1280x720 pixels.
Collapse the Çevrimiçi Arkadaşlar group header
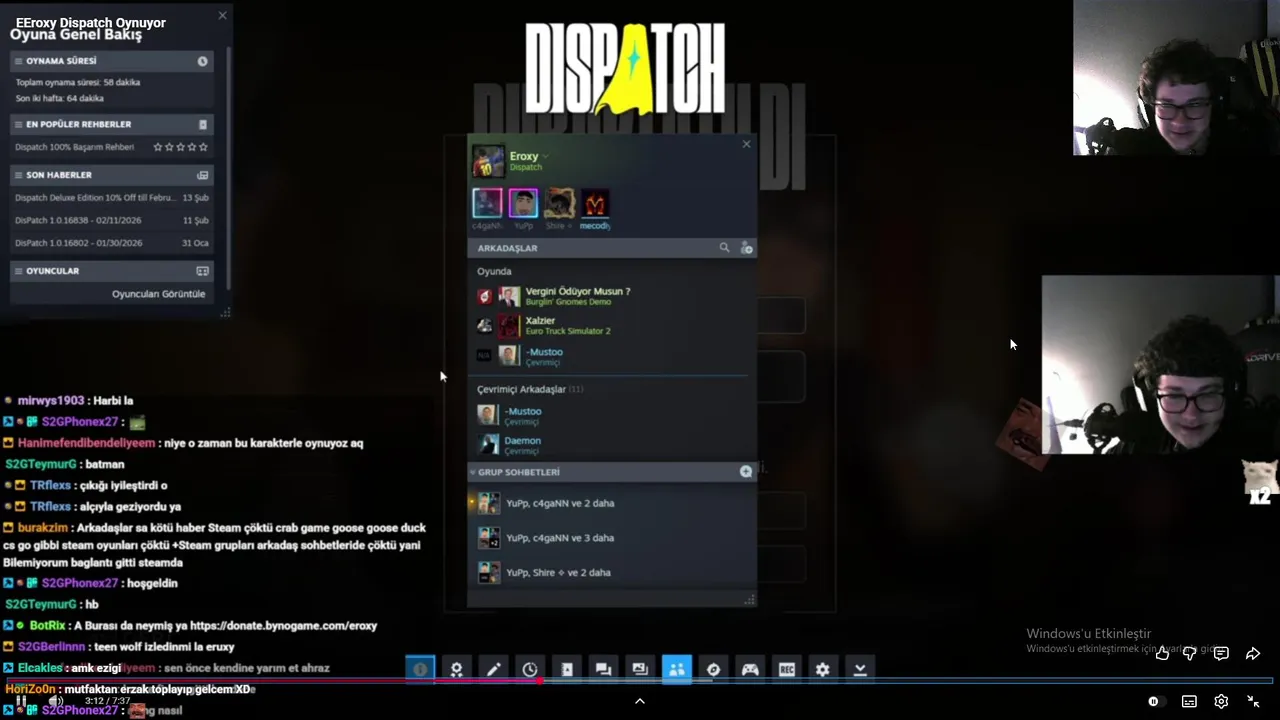pyautogui.click(x=530, y=389)
